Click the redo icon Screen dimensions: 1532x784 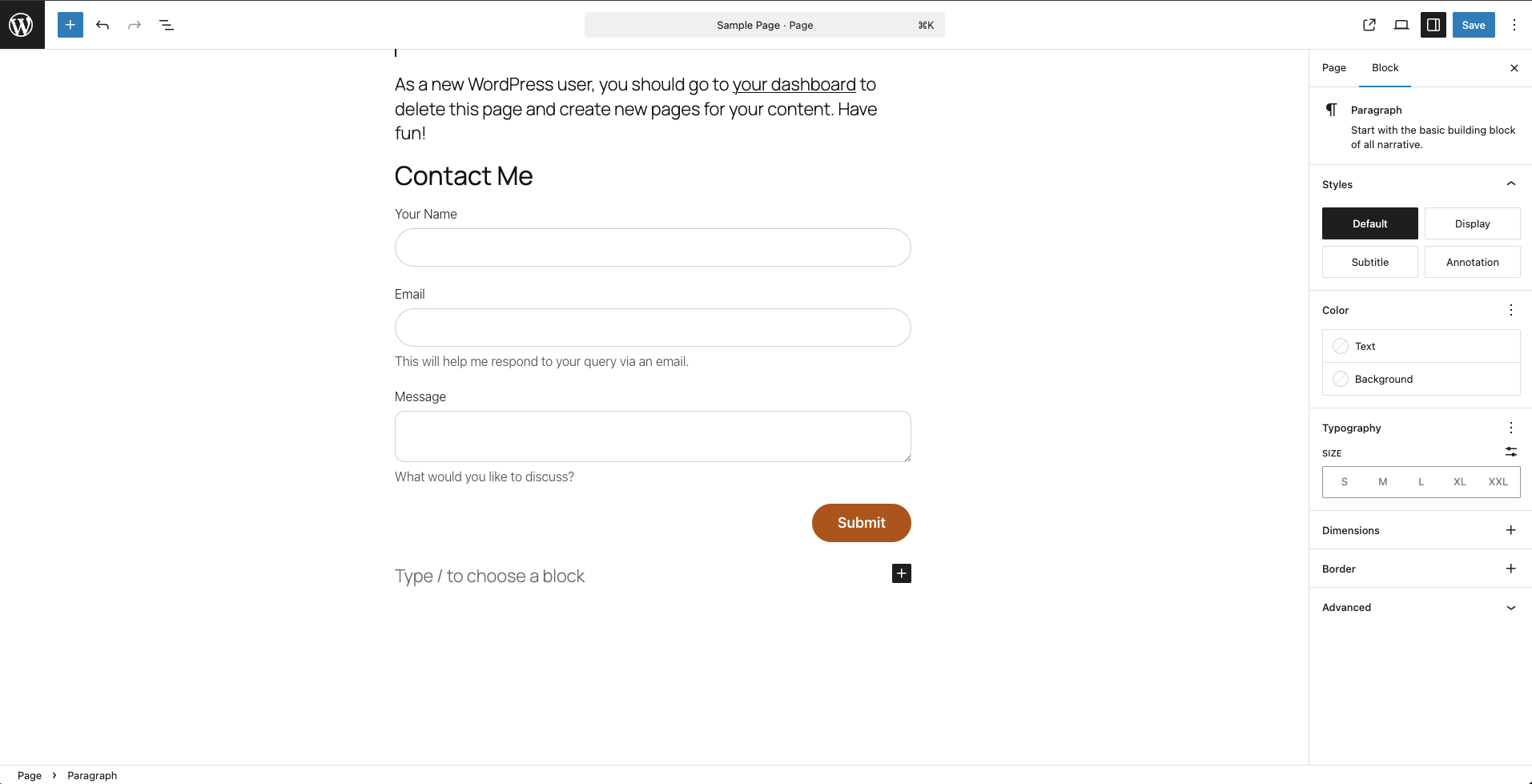pos(133,25)
